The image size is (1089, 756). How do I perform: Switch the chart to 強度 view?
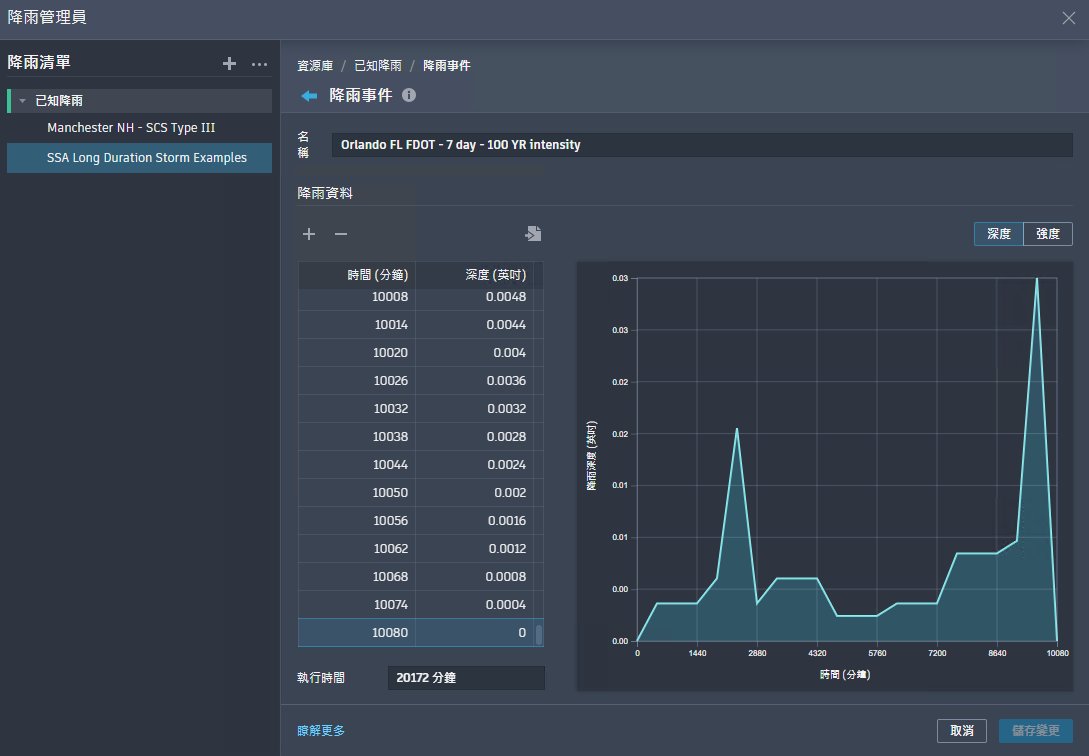pyautogui.click(x=1048, y=234)
